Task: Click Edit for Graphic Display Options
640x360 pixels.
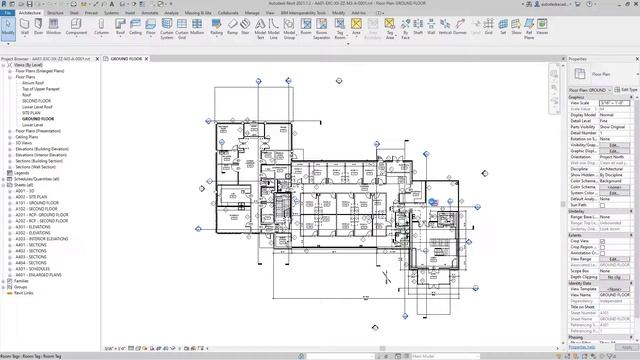Action: coord(614,151)
